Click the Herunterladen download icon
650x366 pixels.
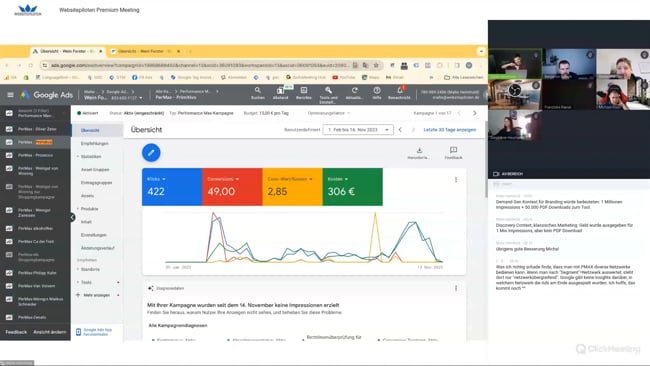[x=419, y=153]
